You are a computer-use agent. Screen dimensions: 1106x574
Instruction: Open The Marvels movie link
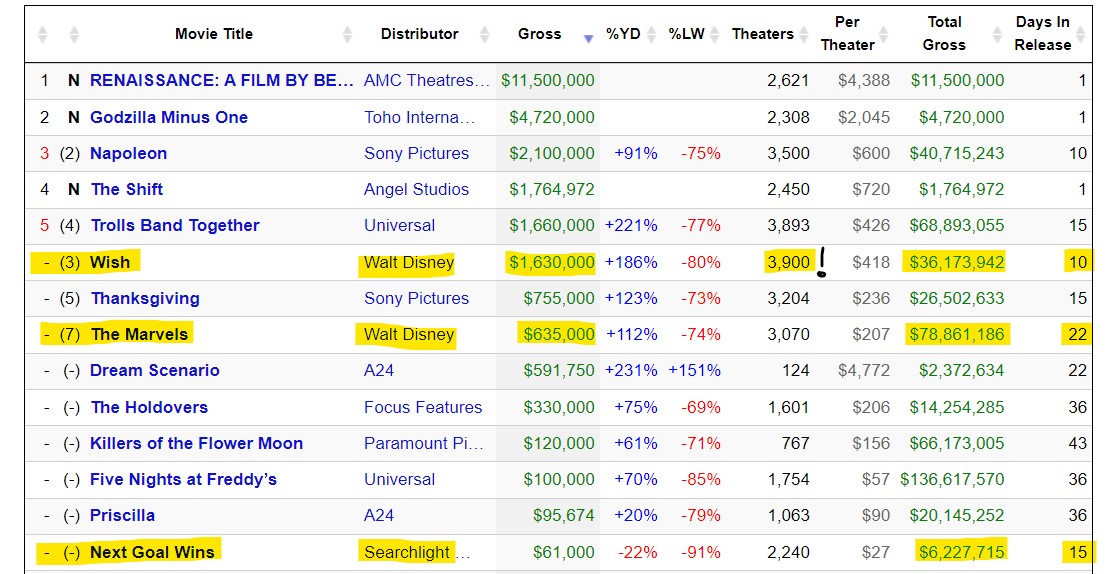[x=139, y=334]
